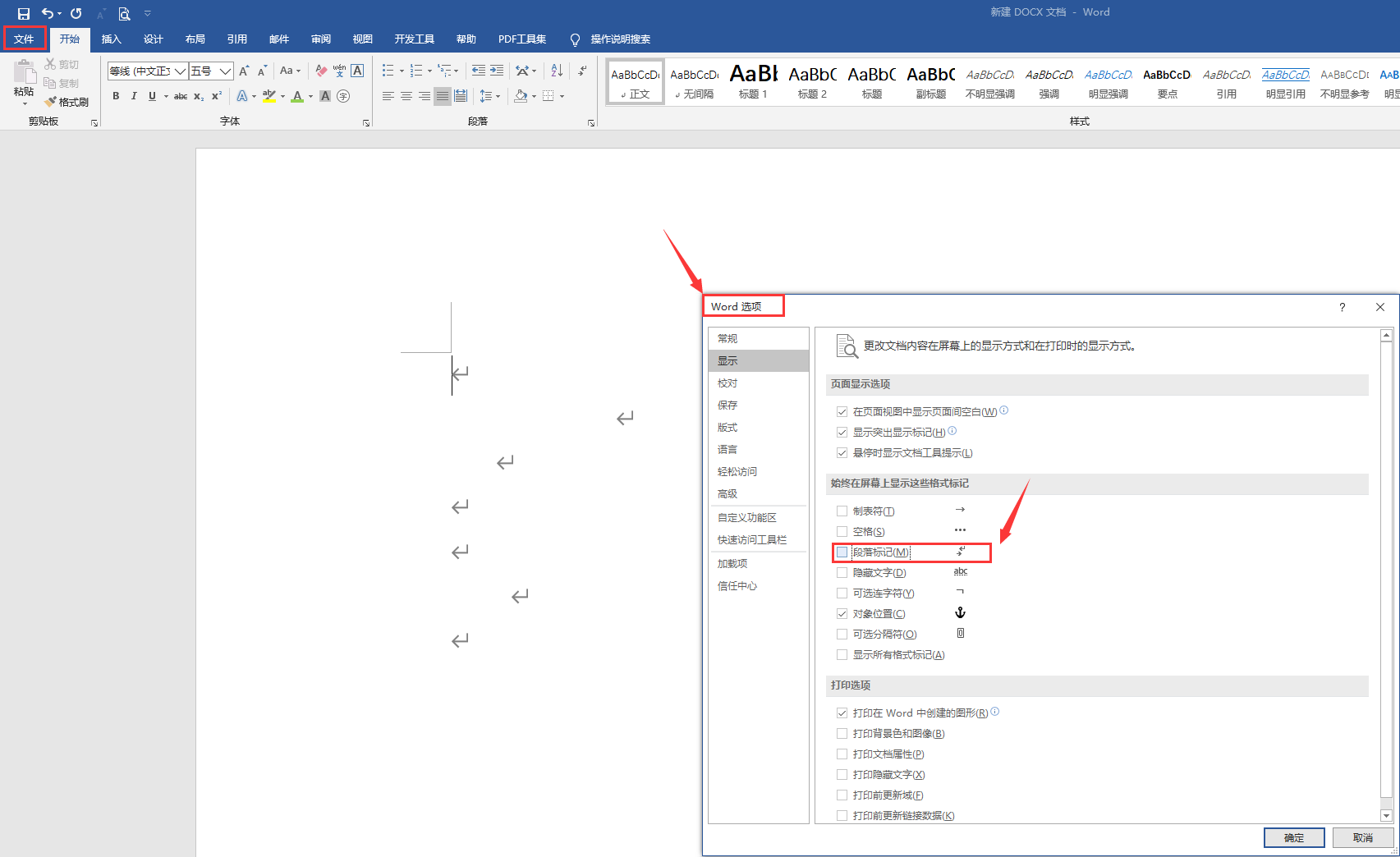1400x857 pixels.
Task: Toggle italic formatting
Action: (134, 96)
